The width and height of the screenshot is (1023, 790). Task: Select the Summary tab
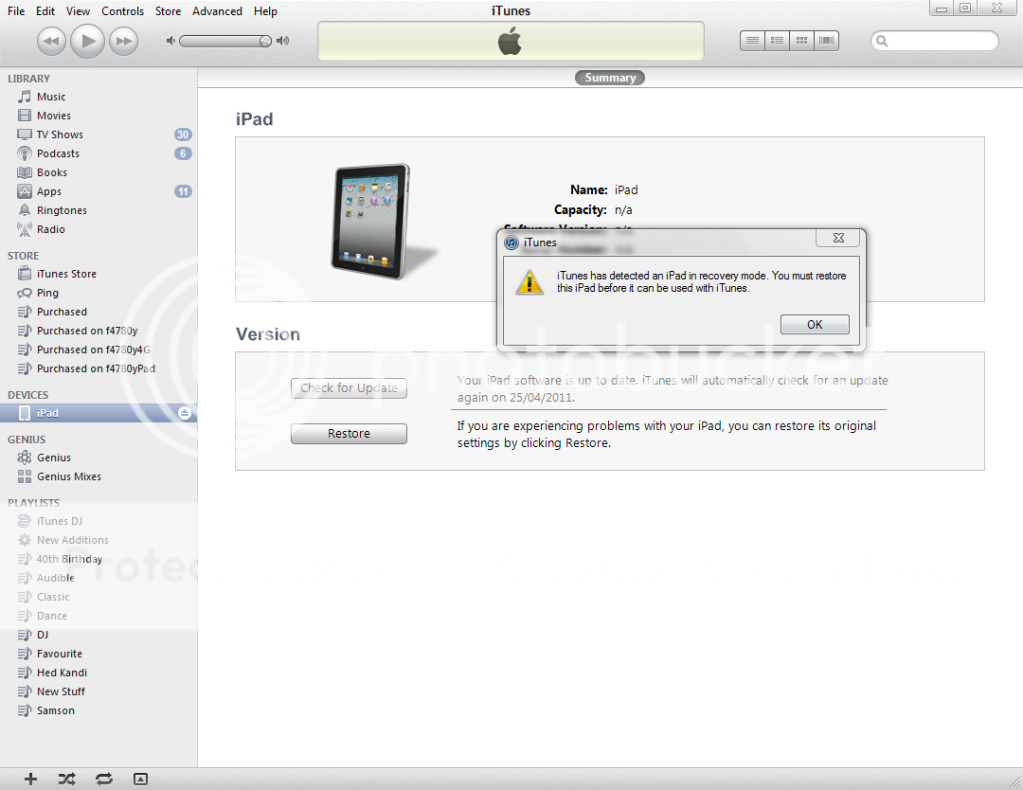point(610,78)
